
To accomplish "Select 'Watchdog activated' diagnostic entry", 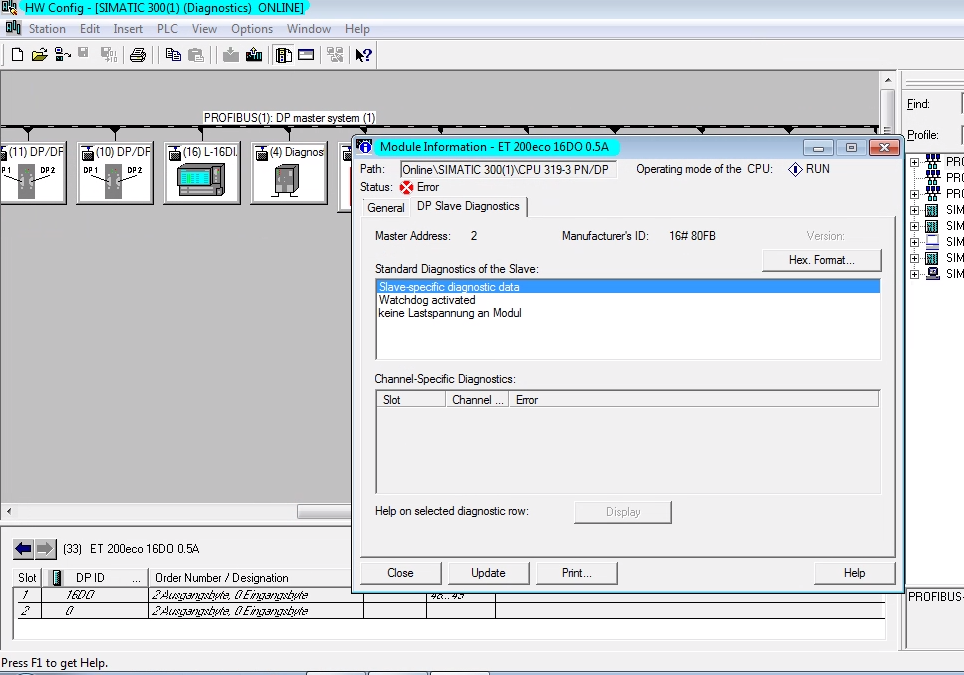I will click(x=427, y=300).
